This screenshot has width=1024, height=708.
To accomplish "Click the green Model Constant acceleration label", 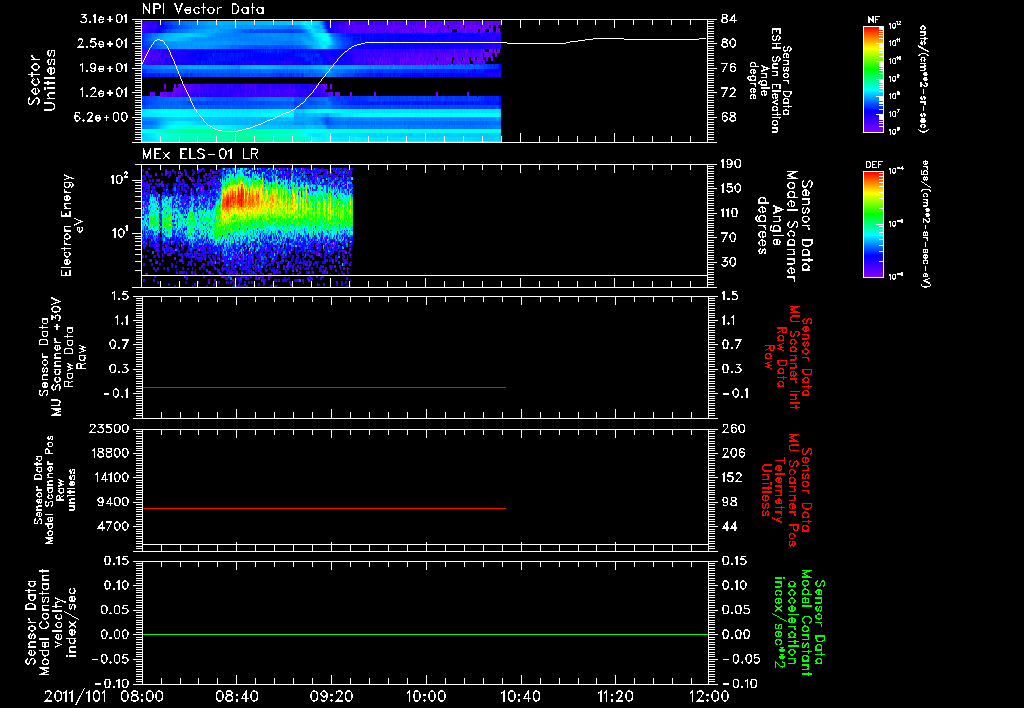I will pyautogui.click(x=798, y=622).
